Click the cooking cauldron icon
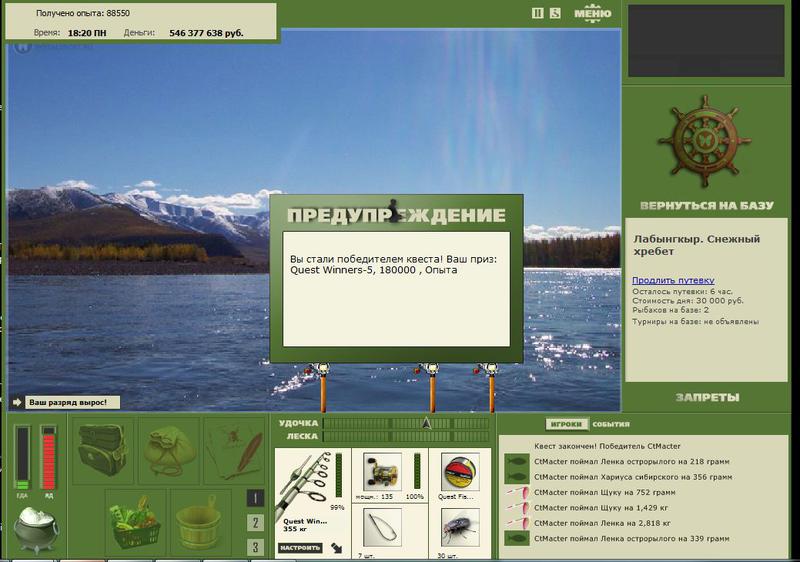The height and width of the screenshot is (562, 800). tap(36, 530)
